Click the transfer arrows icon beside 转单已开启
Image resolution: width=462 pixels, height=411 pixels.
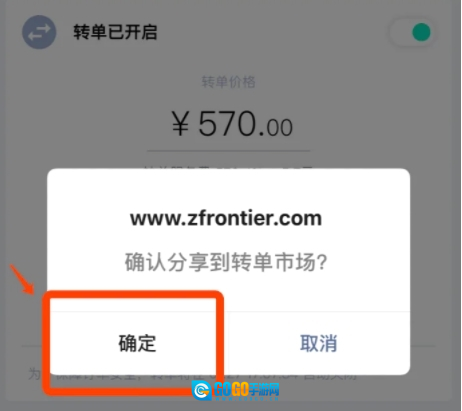tap(39, 32)
